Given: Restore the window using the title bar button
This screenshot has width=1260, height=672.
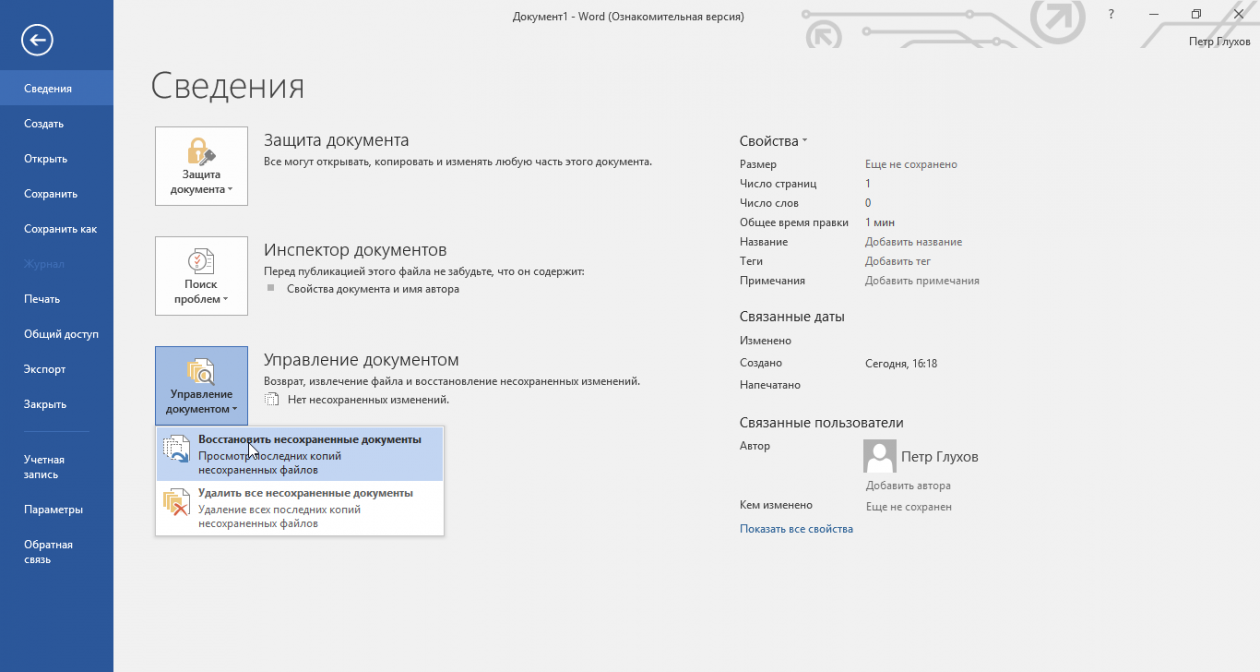Looking at the screenshot, I should (1196, 14).
